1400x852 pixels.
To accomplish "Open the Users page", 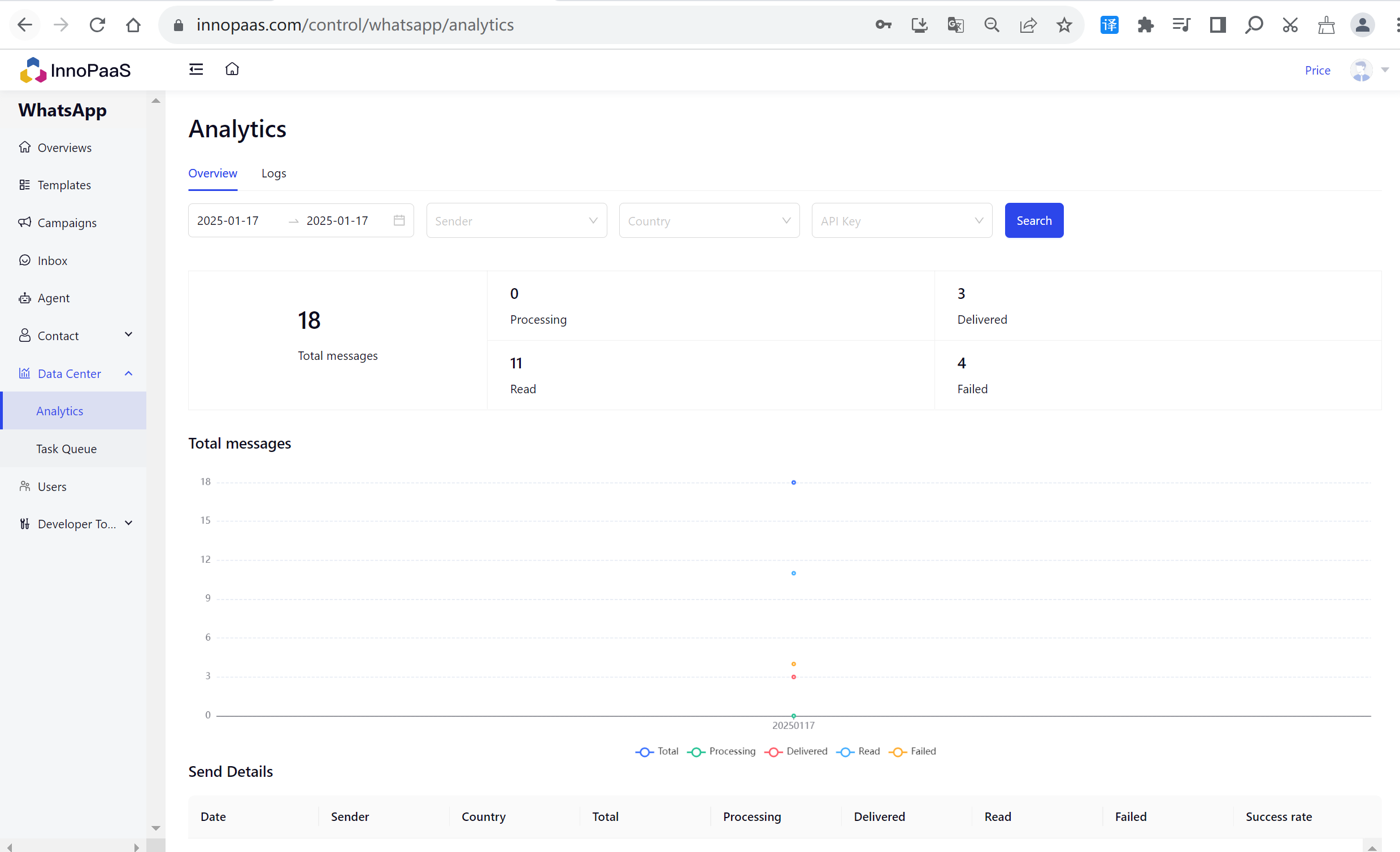I will (x=52, y=486).
